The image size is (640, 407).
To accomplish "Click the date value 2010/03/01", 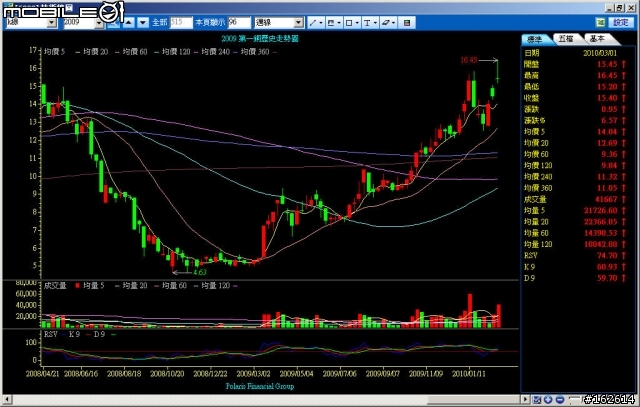I will click(x=600, y=53).
